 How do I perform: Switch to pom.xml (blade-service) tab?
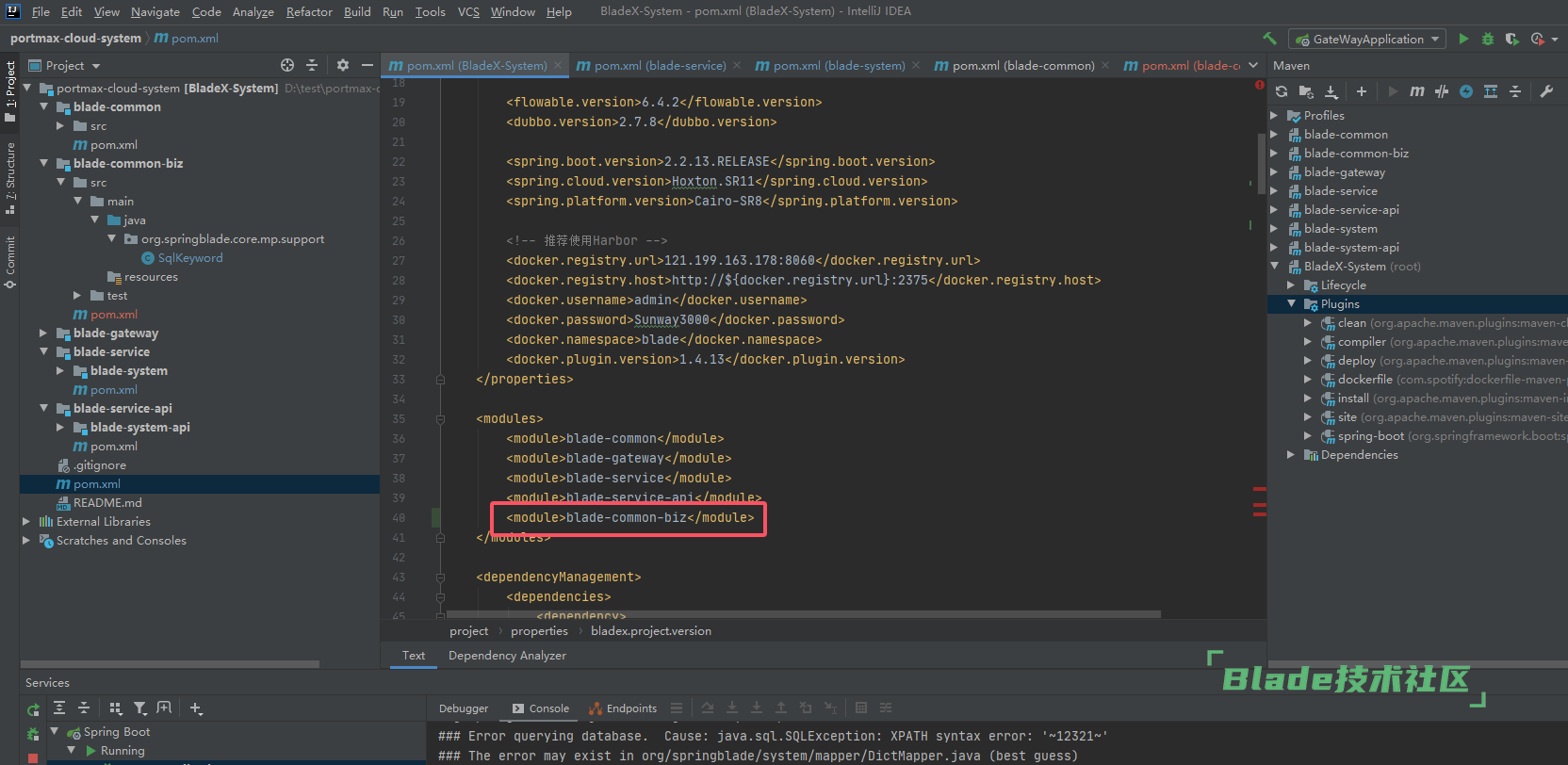651,65
